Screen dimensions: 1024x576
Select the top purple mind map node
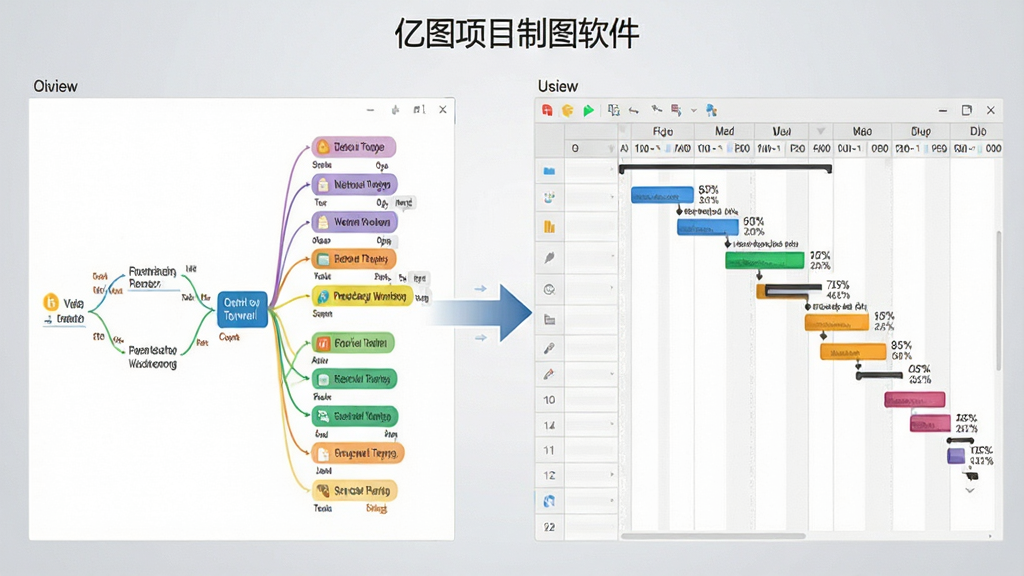[x=353, y=147]
